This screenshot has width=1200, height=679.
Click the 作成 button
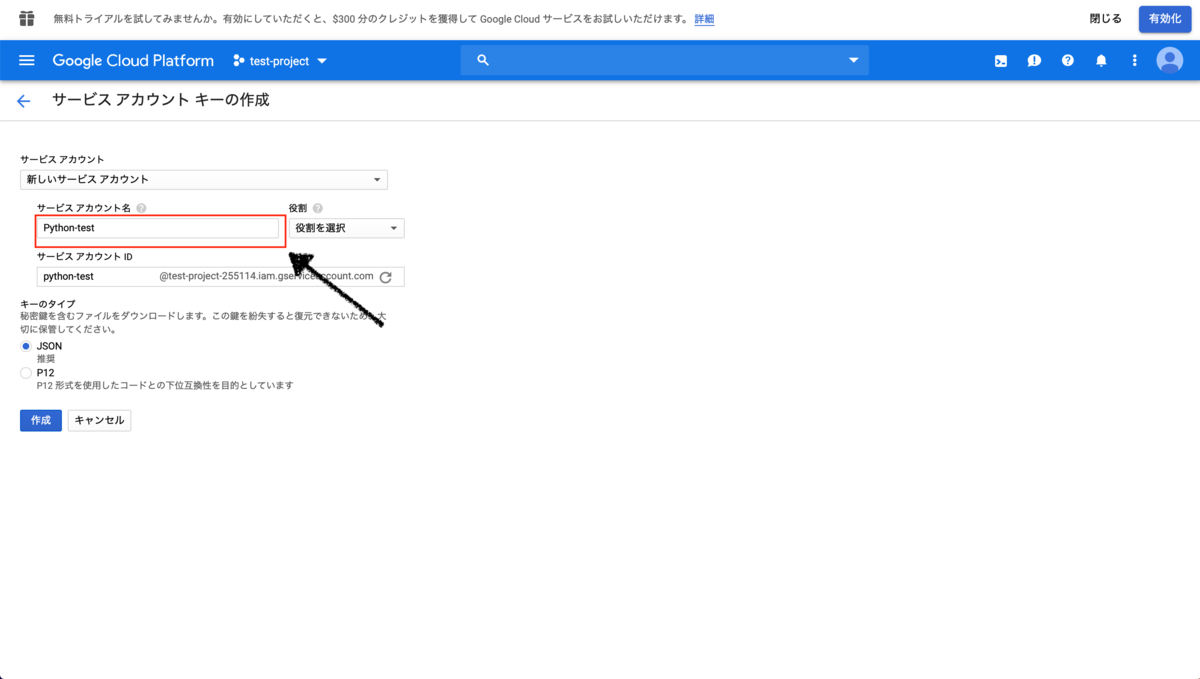[41, 420]
